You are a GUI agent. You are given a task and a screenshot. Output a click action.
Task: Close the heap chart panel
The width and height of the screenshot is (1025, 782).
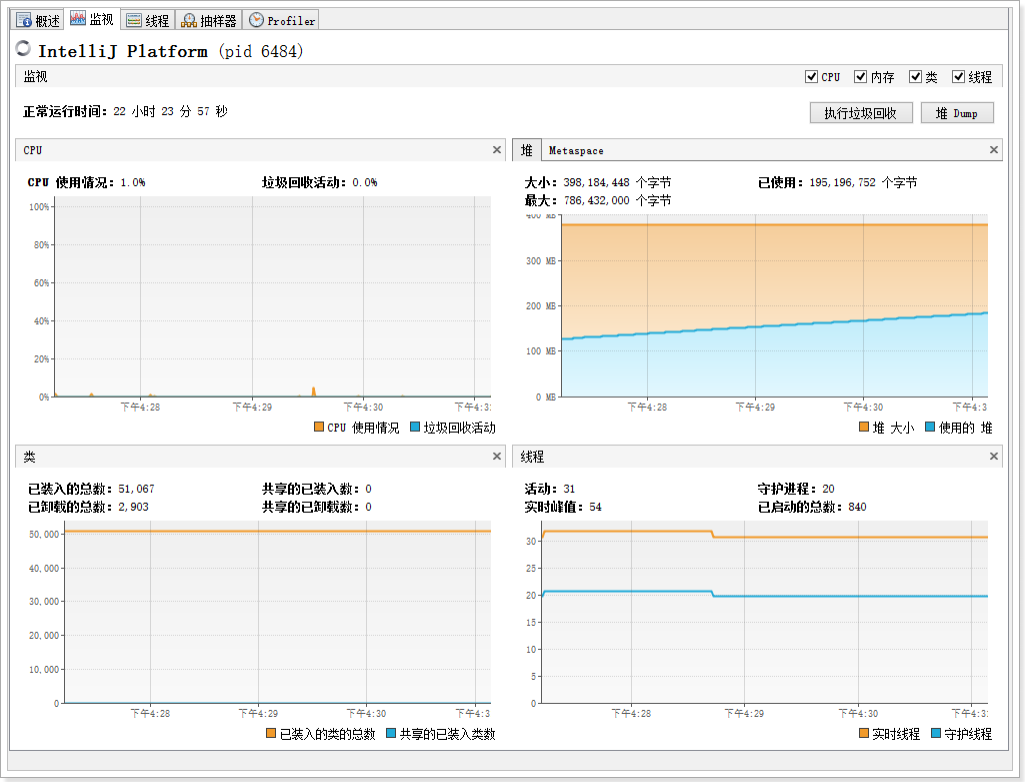pos(994,150)
